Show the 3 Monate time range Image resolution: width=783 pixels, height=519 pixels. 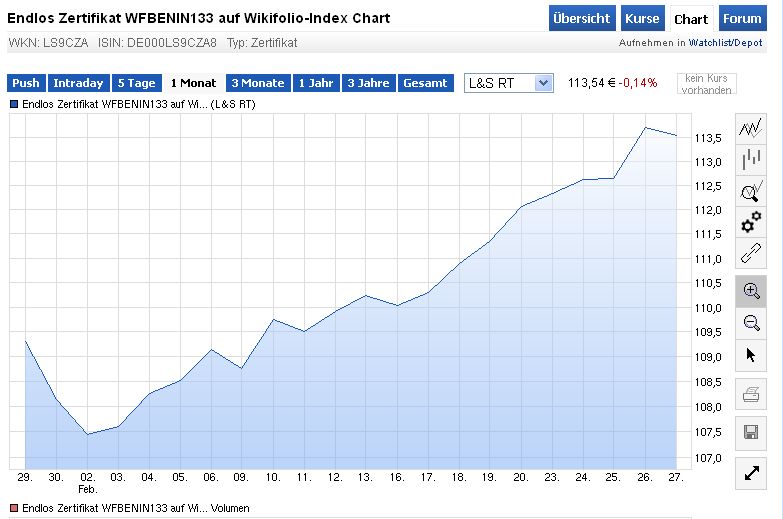(x=258, y=83)
